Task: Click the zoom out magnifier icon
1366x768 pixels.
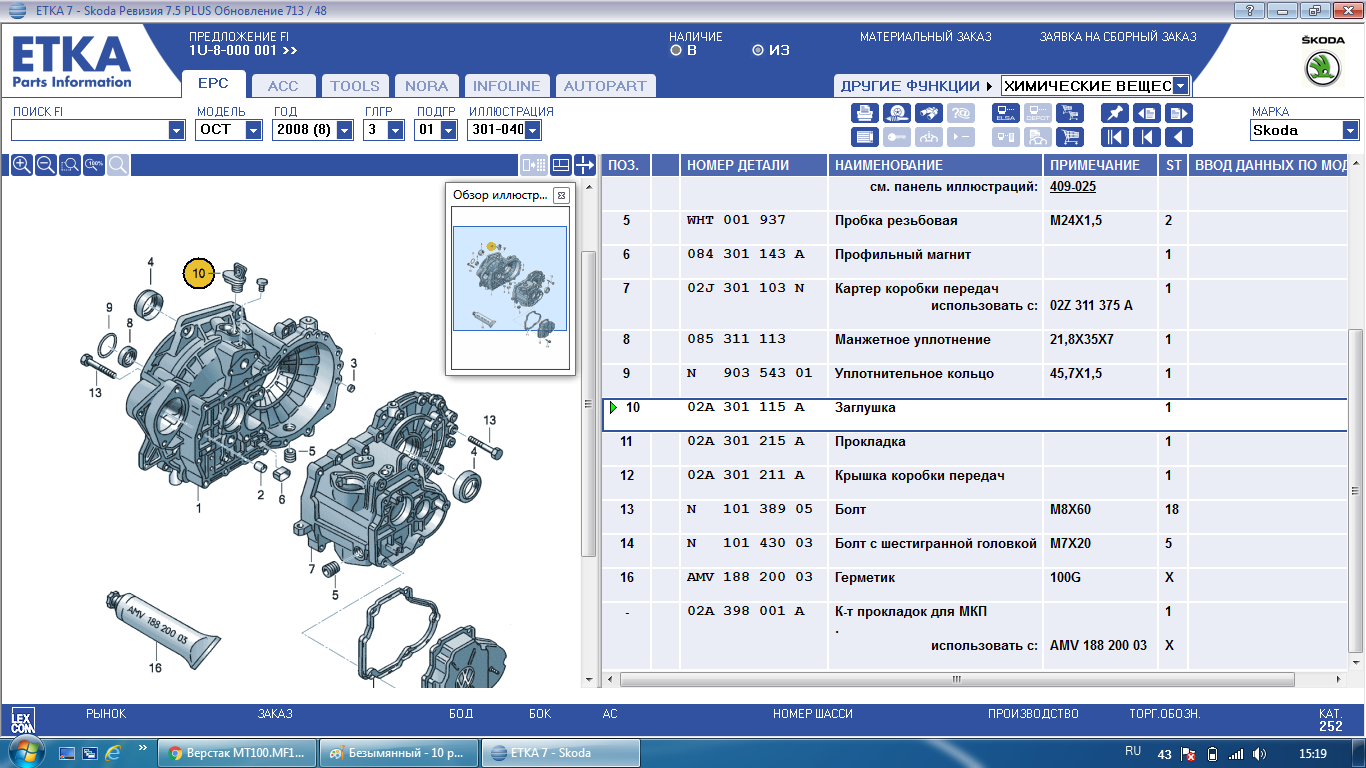Action: coord(45,165)
